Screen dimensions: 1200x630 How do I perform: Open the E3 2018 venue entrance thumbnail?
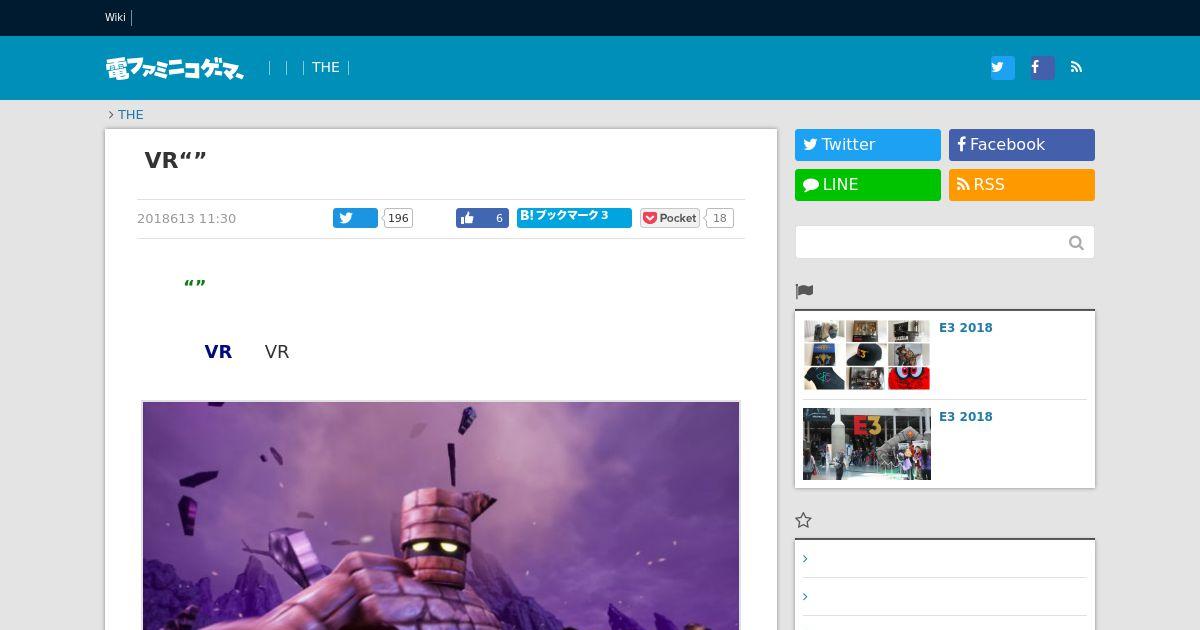[x=867, y=444]
